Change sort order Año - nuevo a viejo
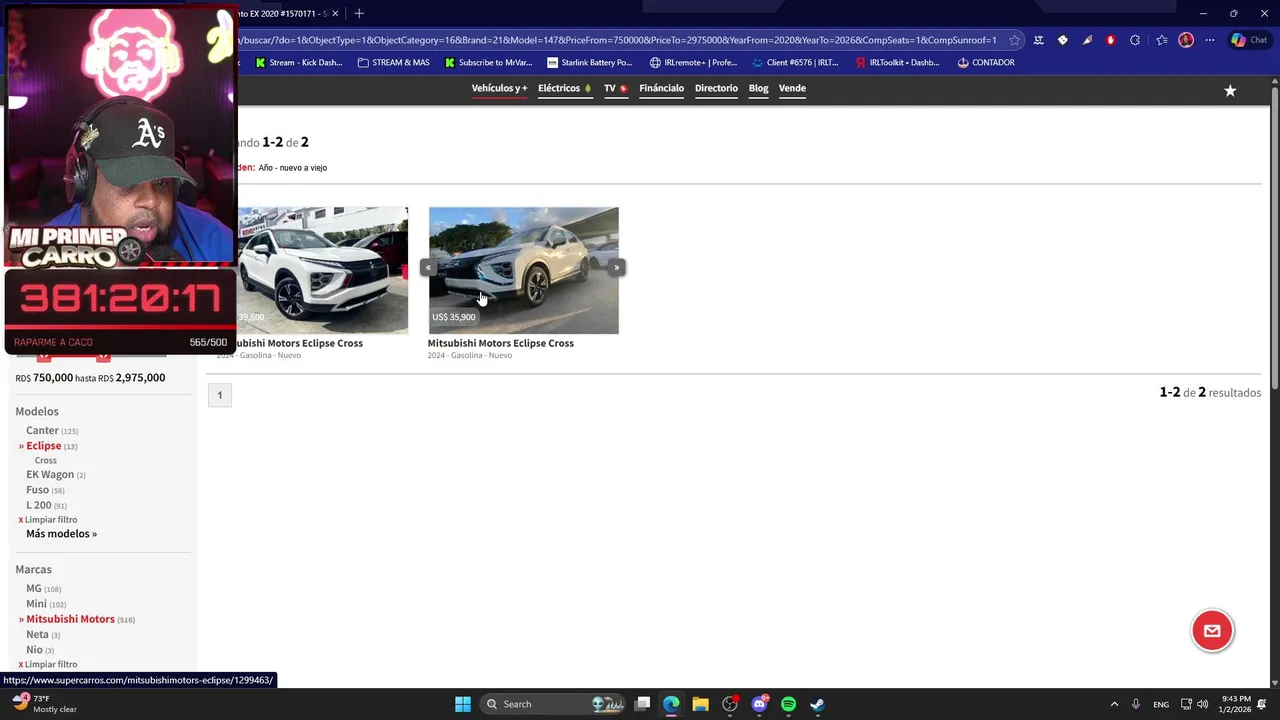Viewport: 1280px width, 720px height. click(292, 168)
